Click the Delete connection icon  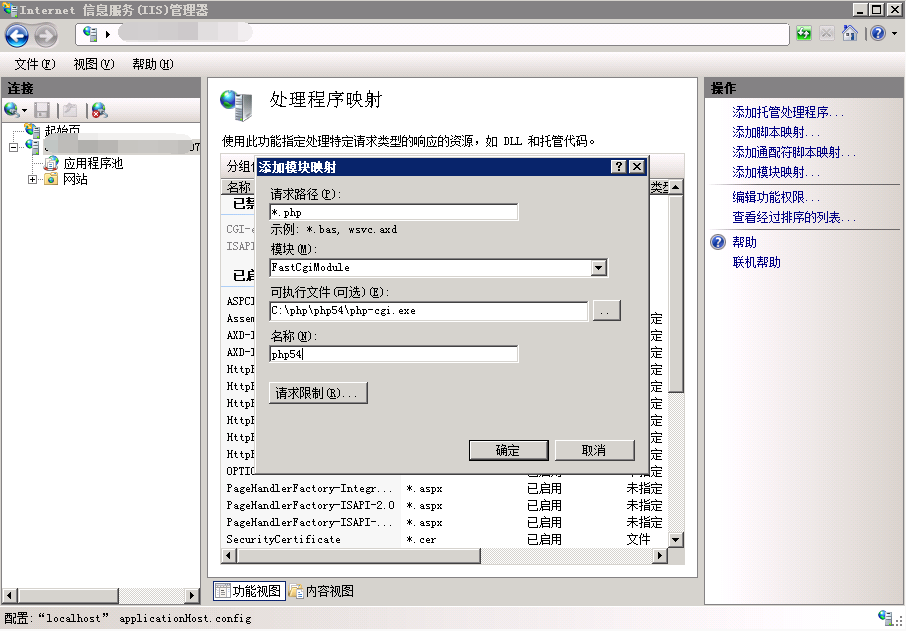(98, 110)
